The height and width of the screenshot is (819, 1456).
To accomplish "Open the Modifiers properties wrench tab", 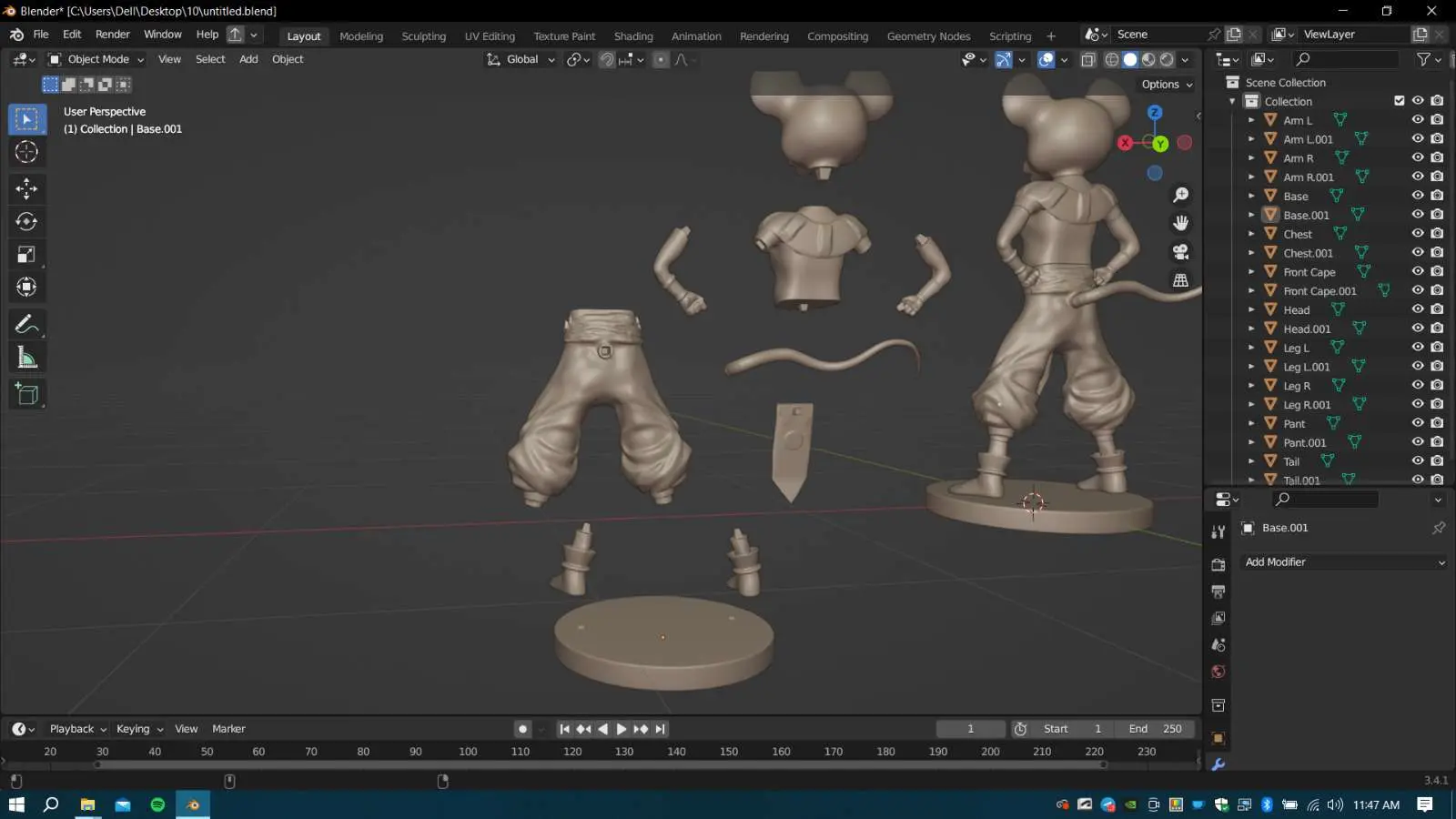I will [1218, 764].
